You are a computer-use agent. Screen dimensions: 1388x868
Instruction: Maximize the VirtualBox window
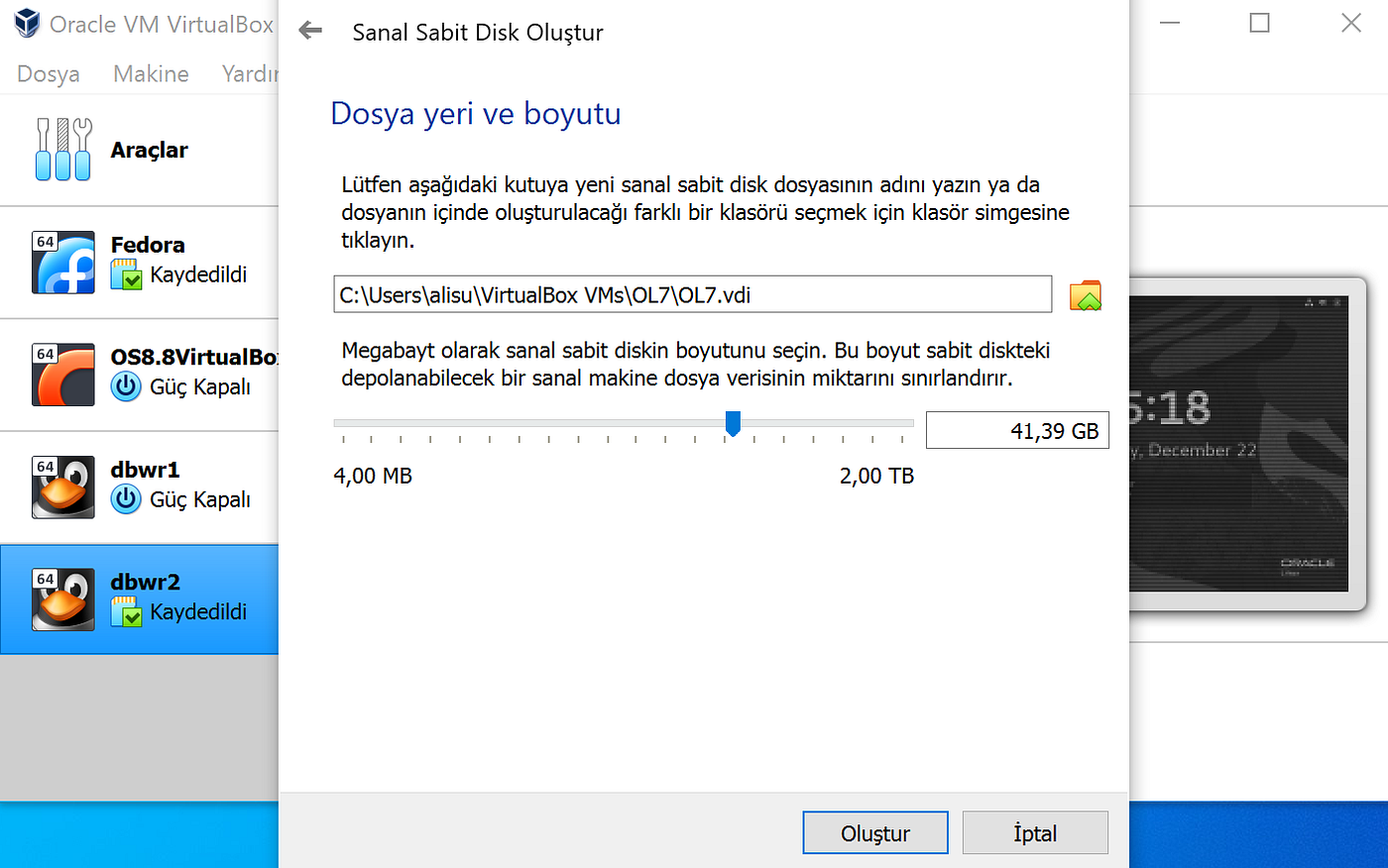1259,22
